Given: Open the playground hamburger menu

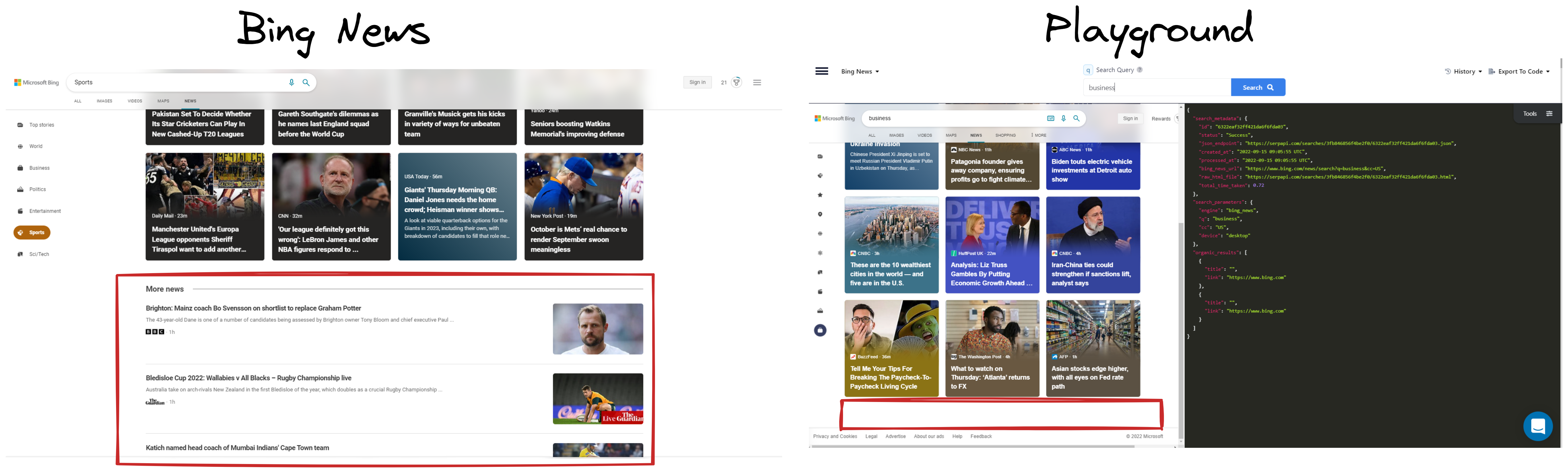Looking at the screenshot, I should pyautogui.click(x=821, y=71).
